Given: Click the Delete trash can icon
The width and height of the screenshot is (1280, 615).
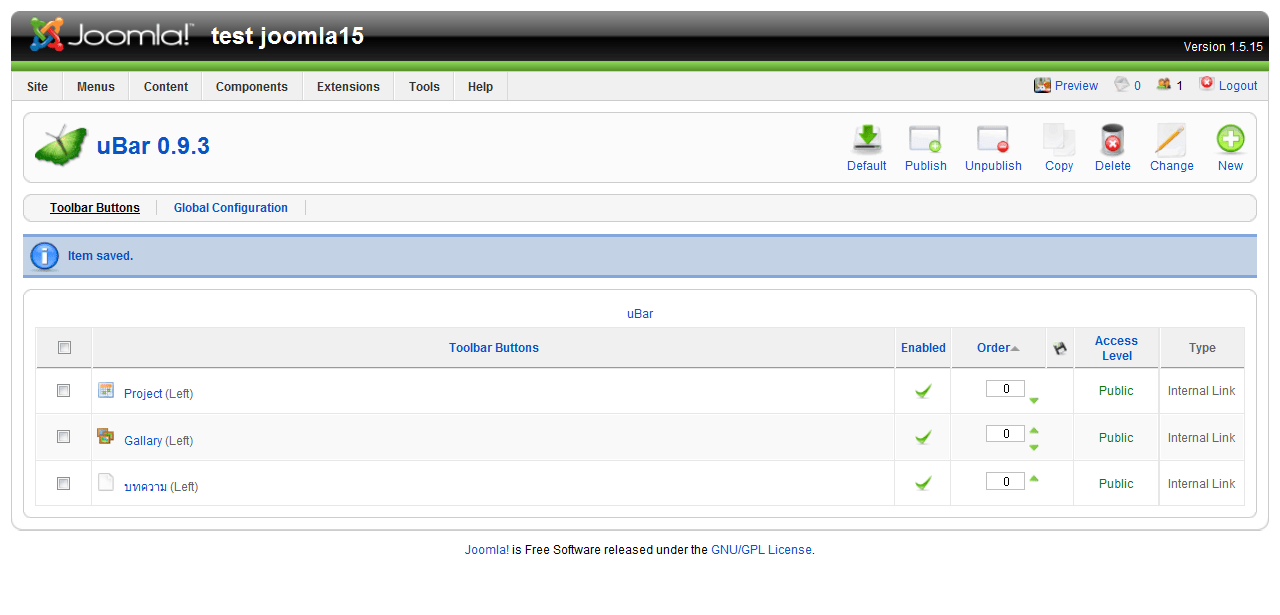Looking at the screenshot, I should click(1112, 140).
